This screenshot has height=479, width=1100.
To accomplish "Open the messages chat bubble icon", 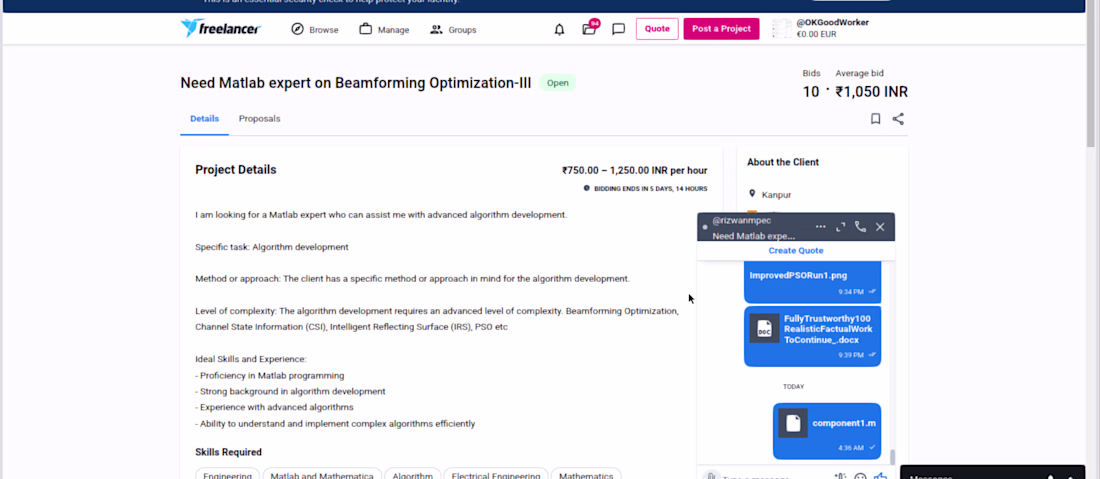I will pos(618,29).
